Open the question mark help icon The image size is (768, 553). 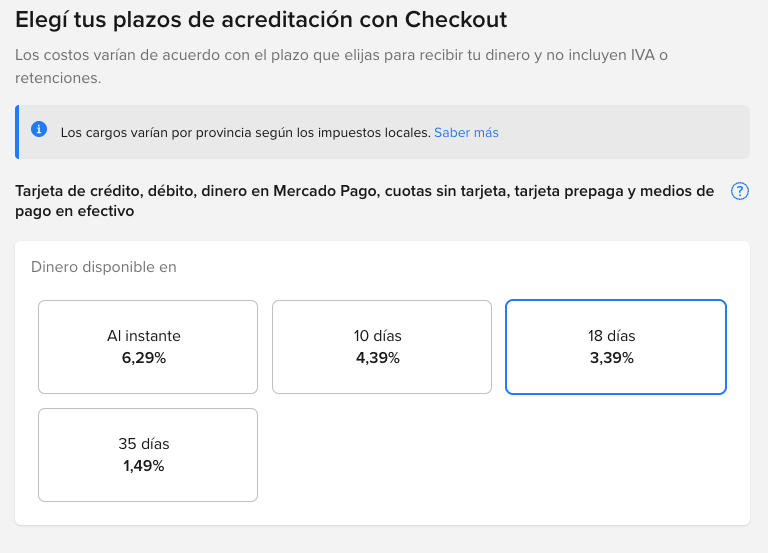[740, 191]
